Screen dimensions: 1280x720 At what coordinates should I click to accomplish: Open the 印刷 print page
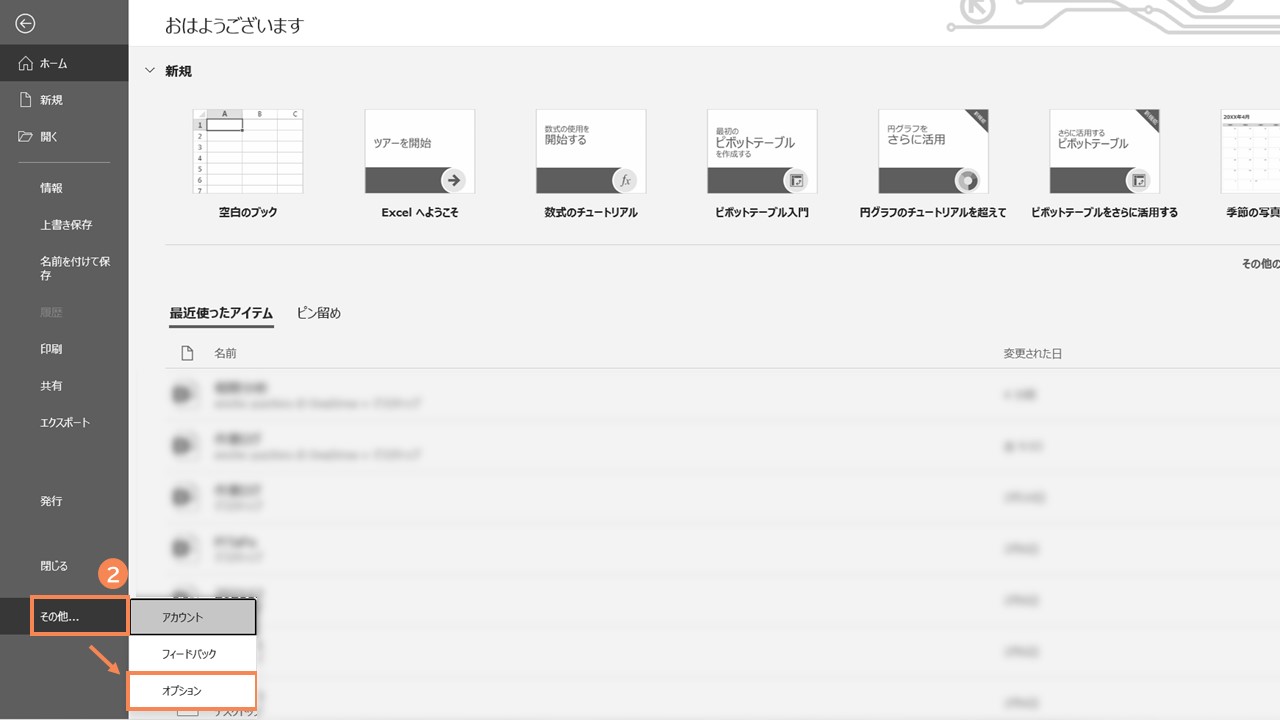coord(51,349)
